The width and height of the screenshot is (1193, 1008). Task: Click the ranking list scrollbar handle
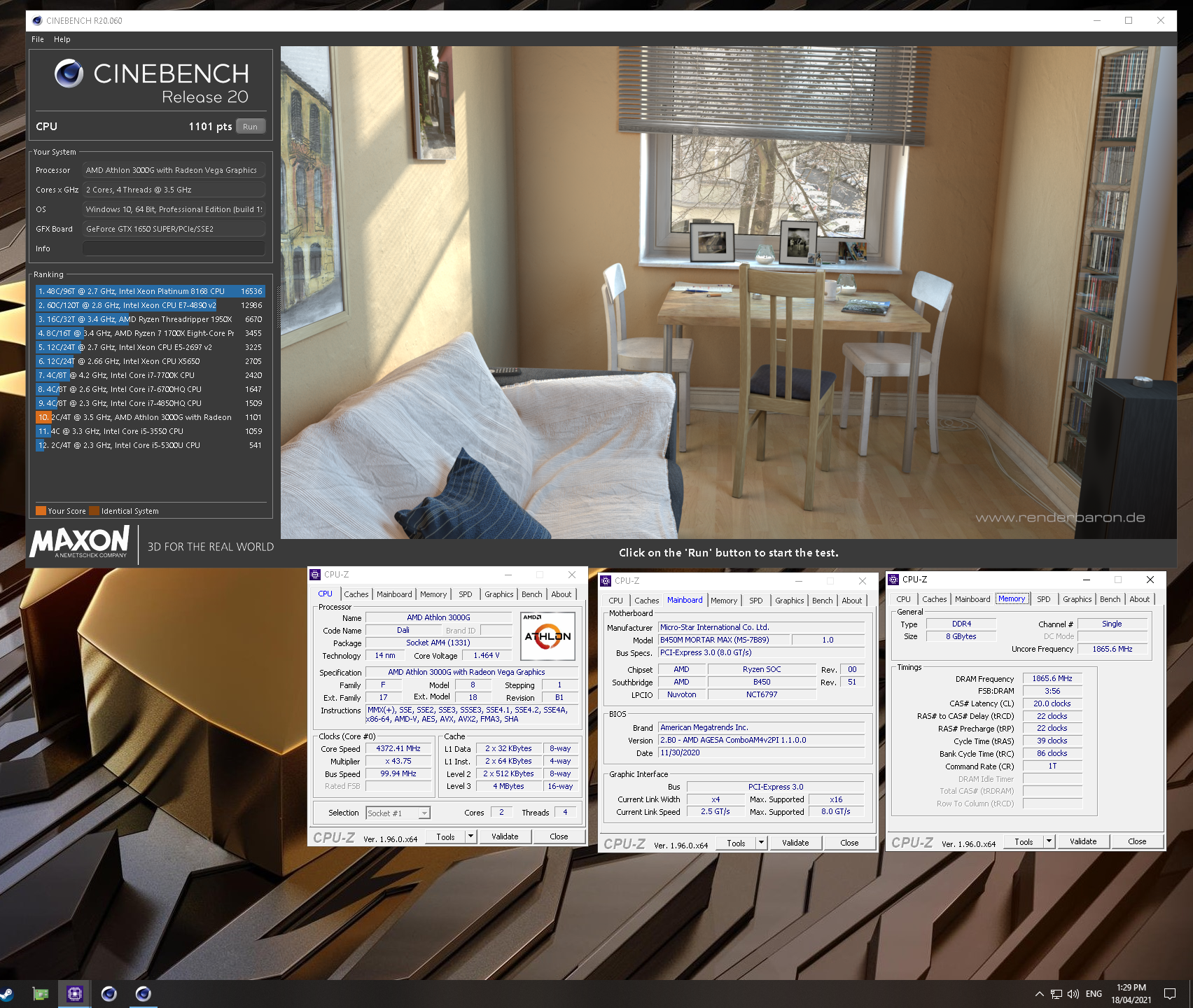point(279,308)
